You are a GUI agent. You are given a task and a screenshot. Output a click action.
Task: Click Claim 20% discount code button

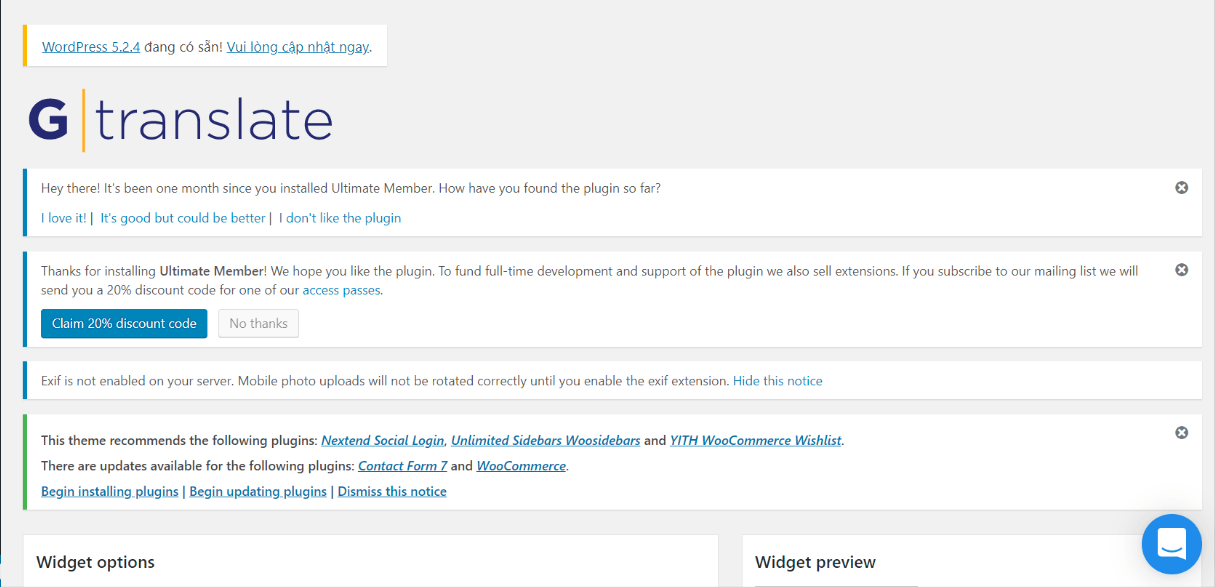pos(124,323)
